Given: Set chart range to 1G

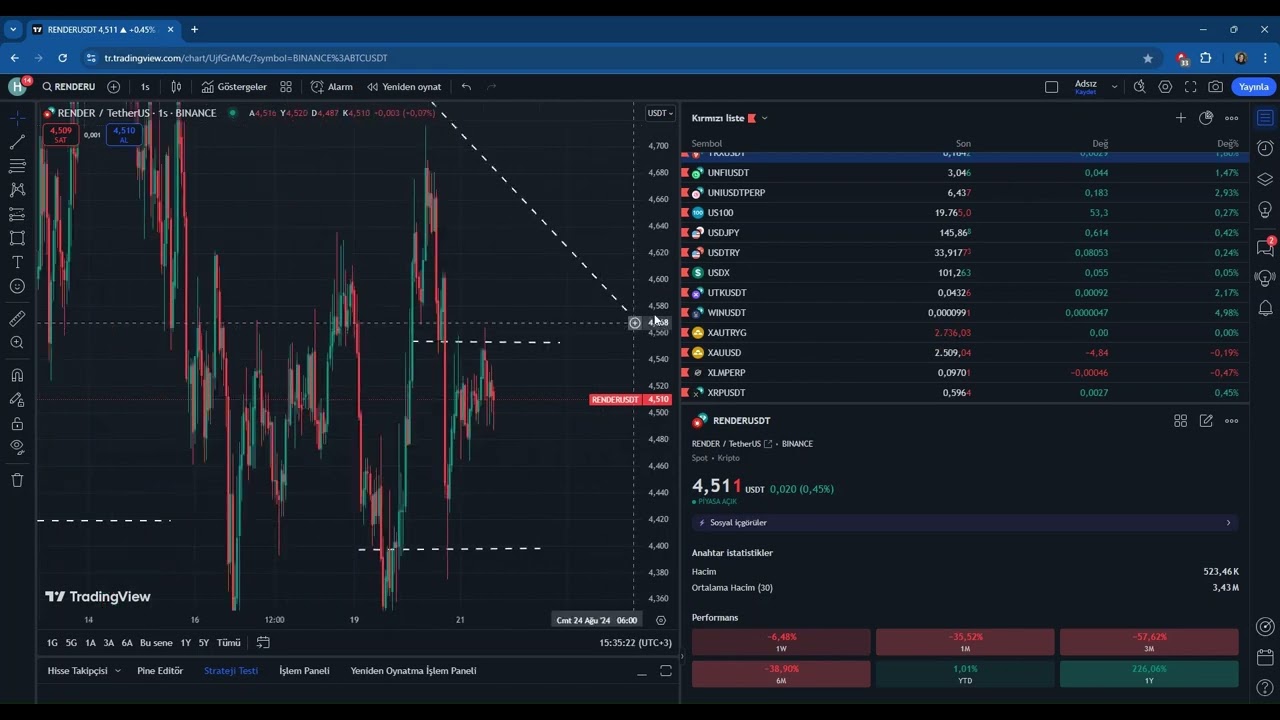Looking at the screenshot, I should tap(52, 643).
